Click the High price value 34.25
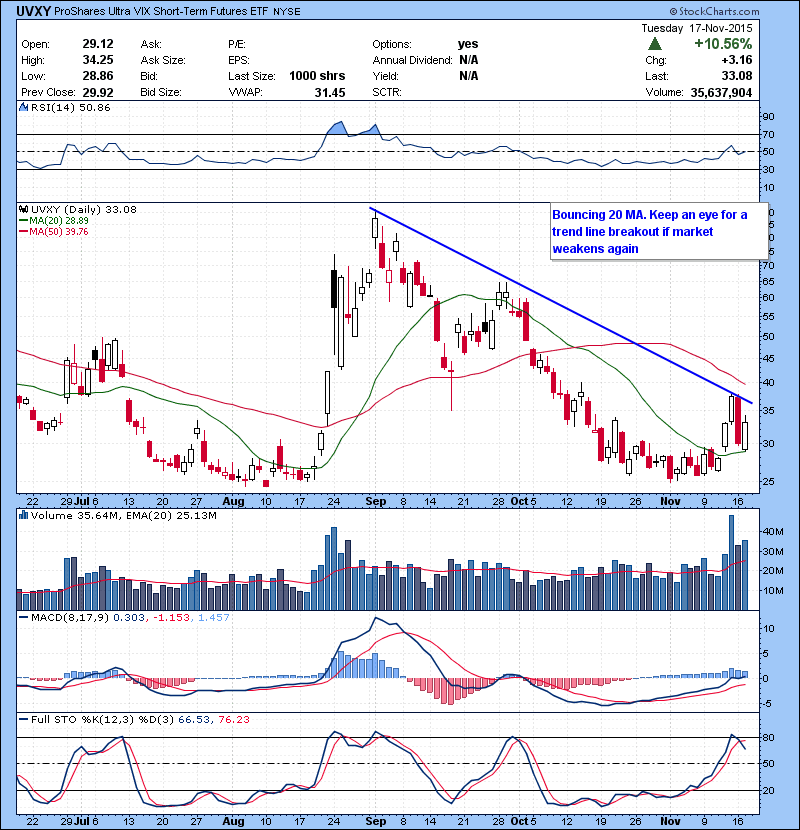800x830 pixels. click(x=98, y=60)
